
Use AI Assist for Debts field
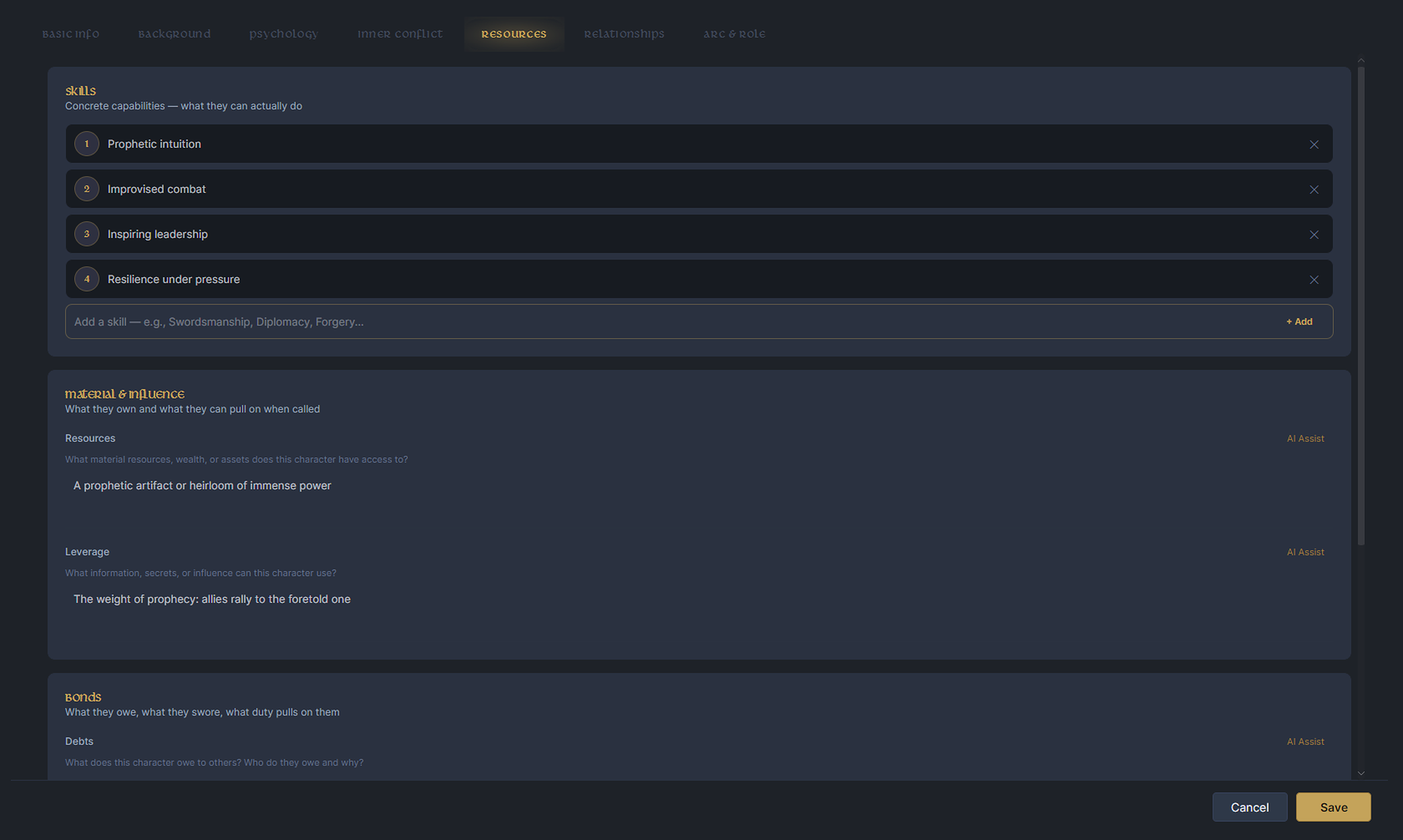click(1305, 741)
